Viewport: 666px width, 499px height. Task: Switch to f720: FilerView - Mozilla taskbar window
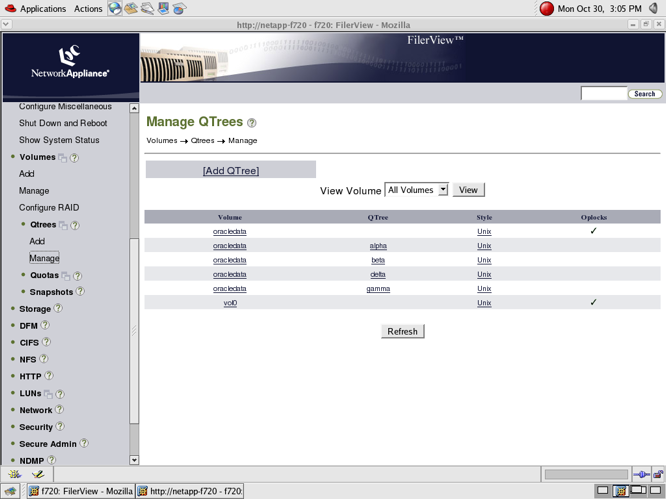(x=81, y=491)
